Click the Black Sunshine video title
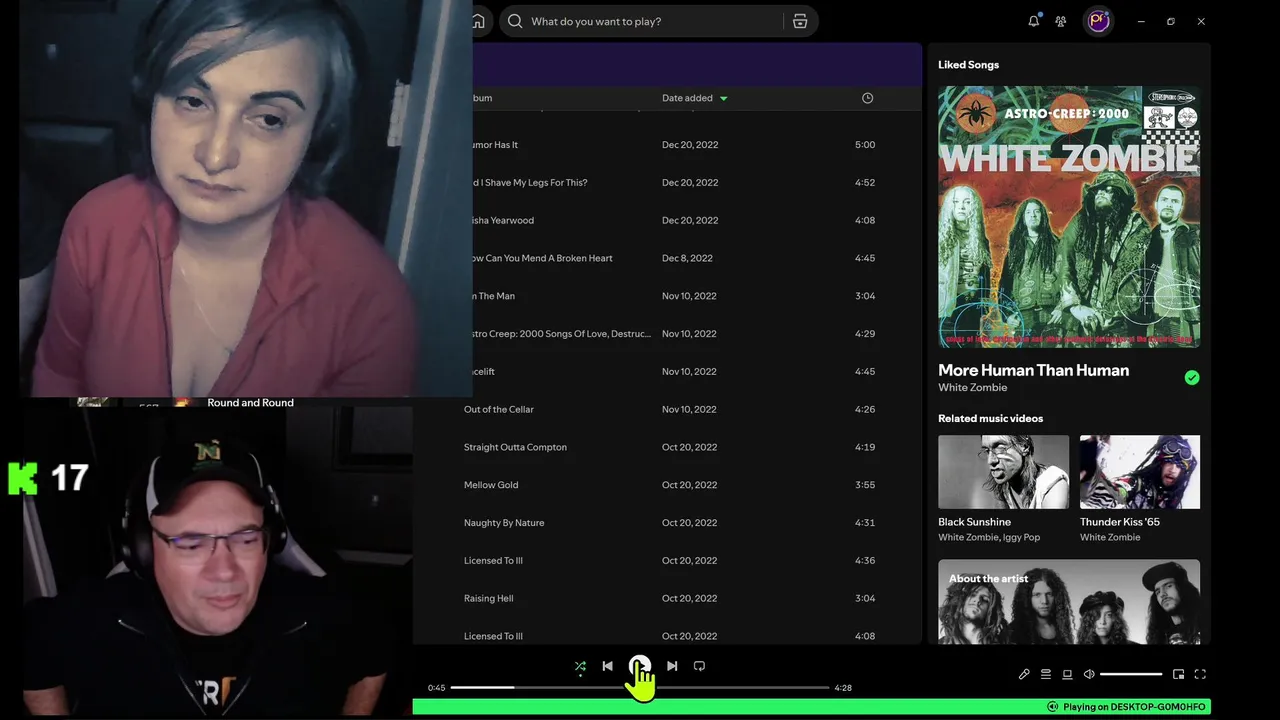 click(x=974, y=522)
